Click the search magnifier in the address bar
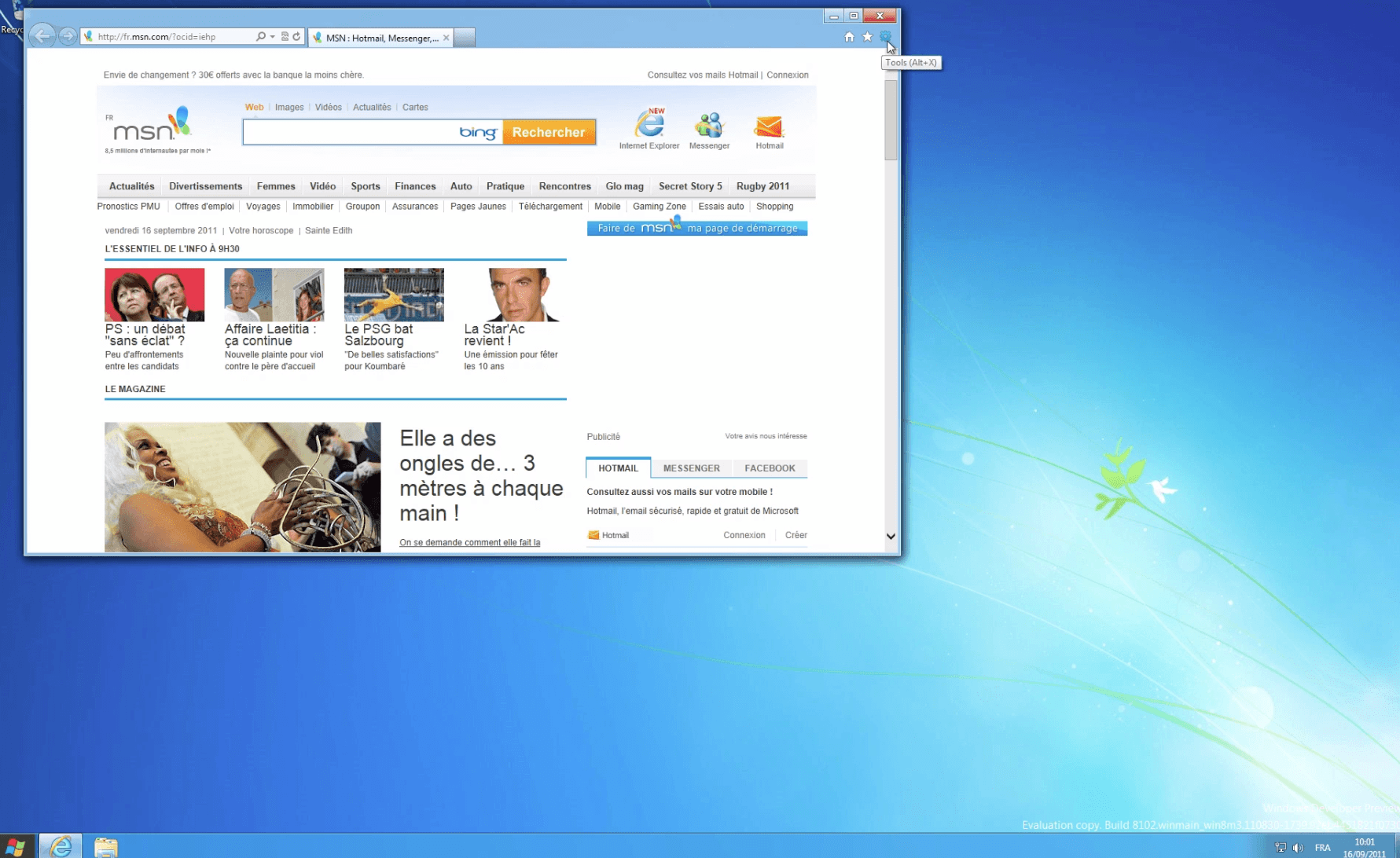This screenshot has height=858, width=1400. [x=261, y=36]
